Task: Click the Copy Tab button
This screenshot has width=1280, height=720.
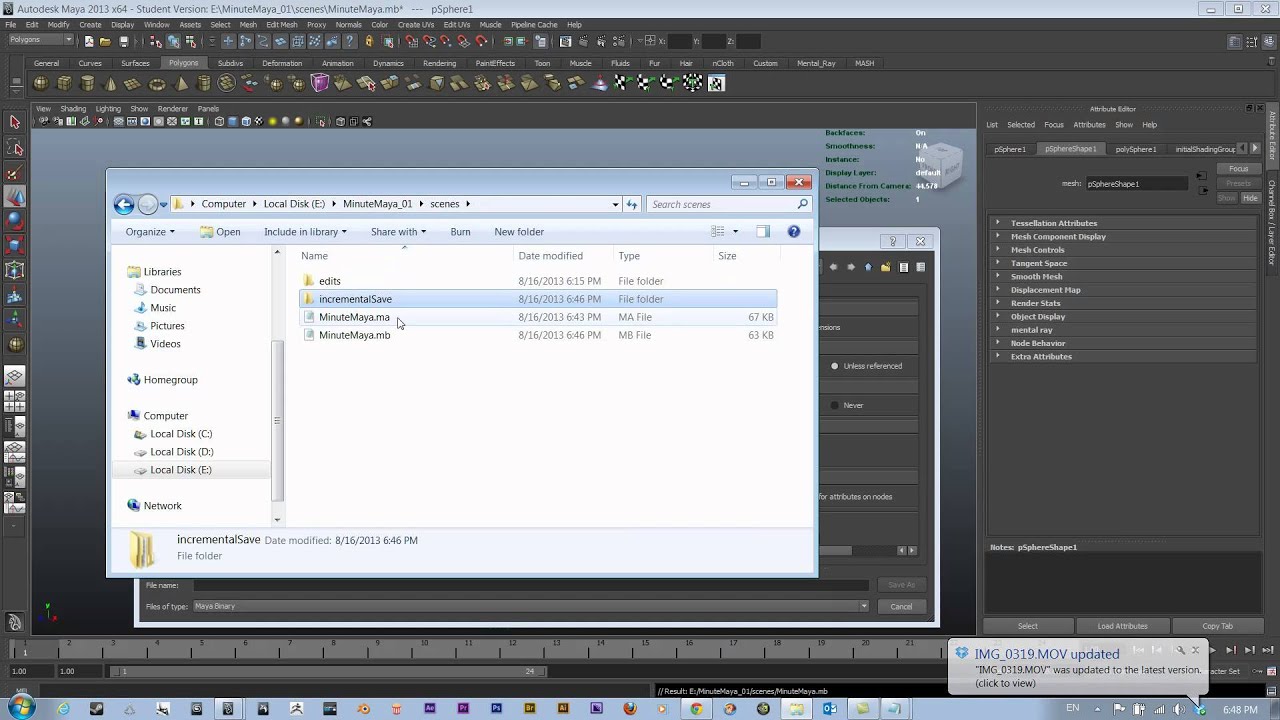Action: point(1217,626)
